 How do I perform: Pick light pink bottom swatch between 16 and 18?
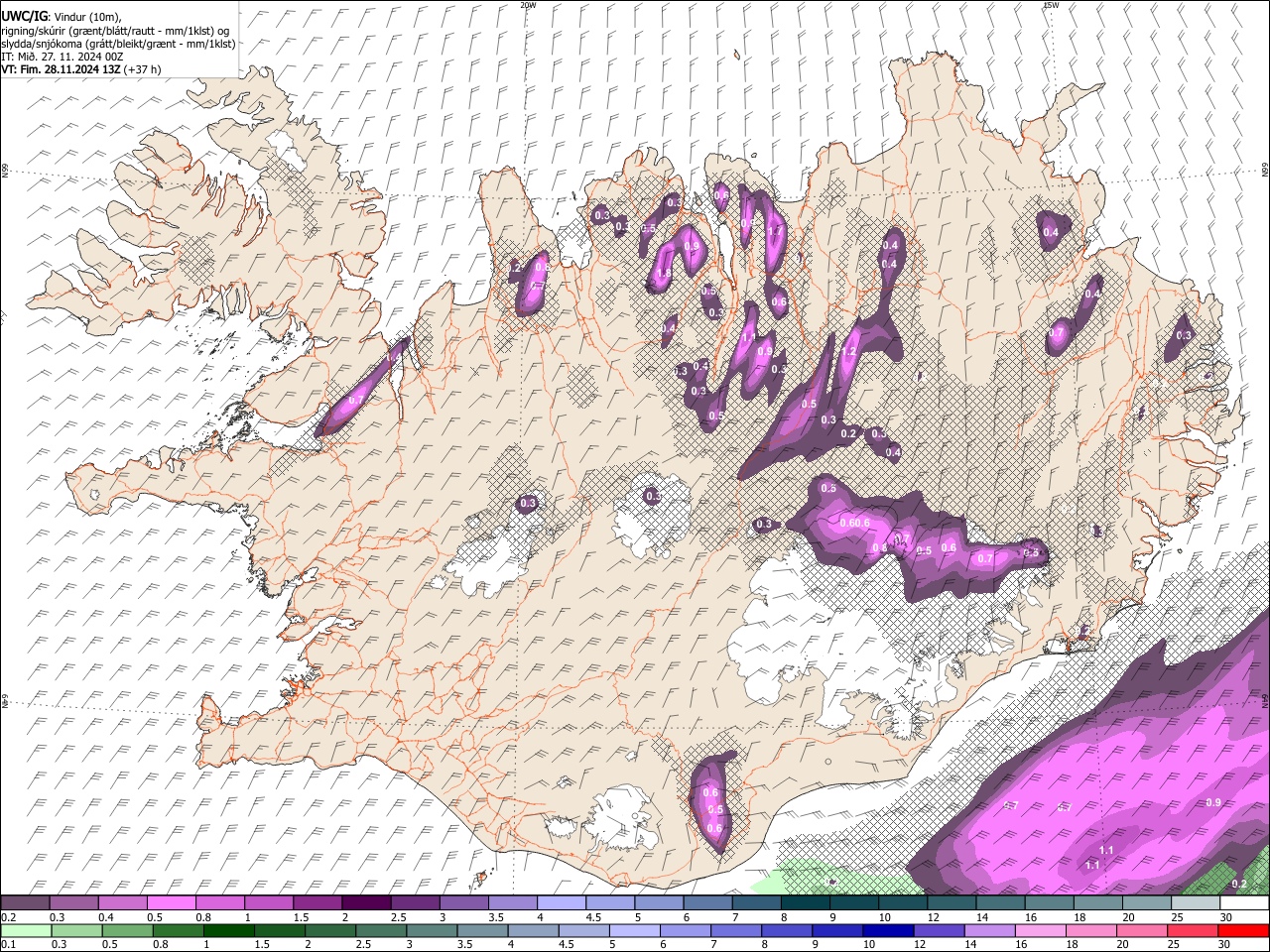pyautogui.click(x=1041, y=930)
